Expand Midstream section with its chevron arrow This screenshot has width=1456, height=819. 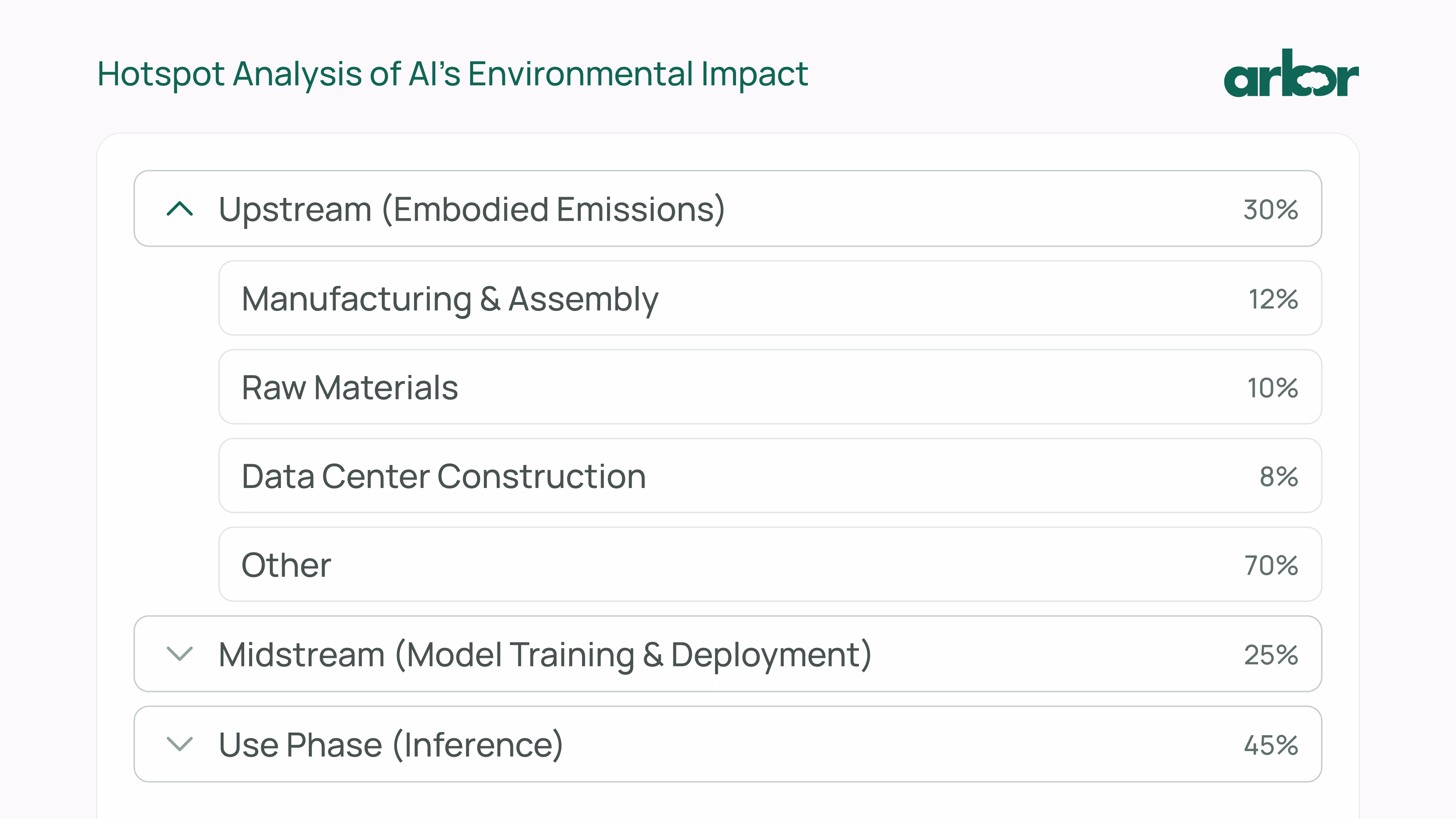pyautogui.click(x=180, y=654)
